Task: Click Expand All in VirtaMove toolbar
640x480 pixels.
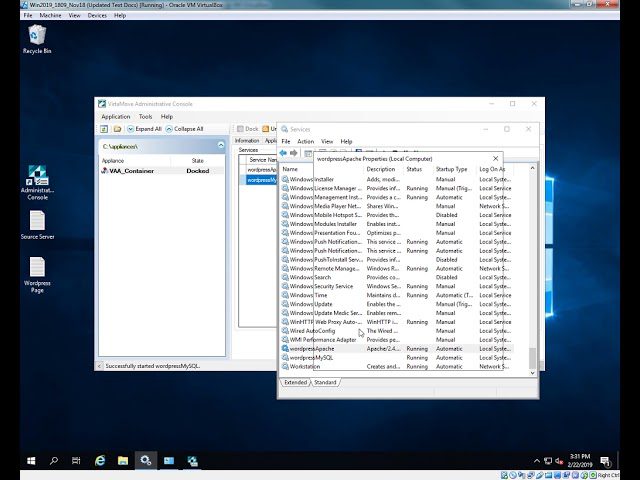Action: click(x=144, y=129)
